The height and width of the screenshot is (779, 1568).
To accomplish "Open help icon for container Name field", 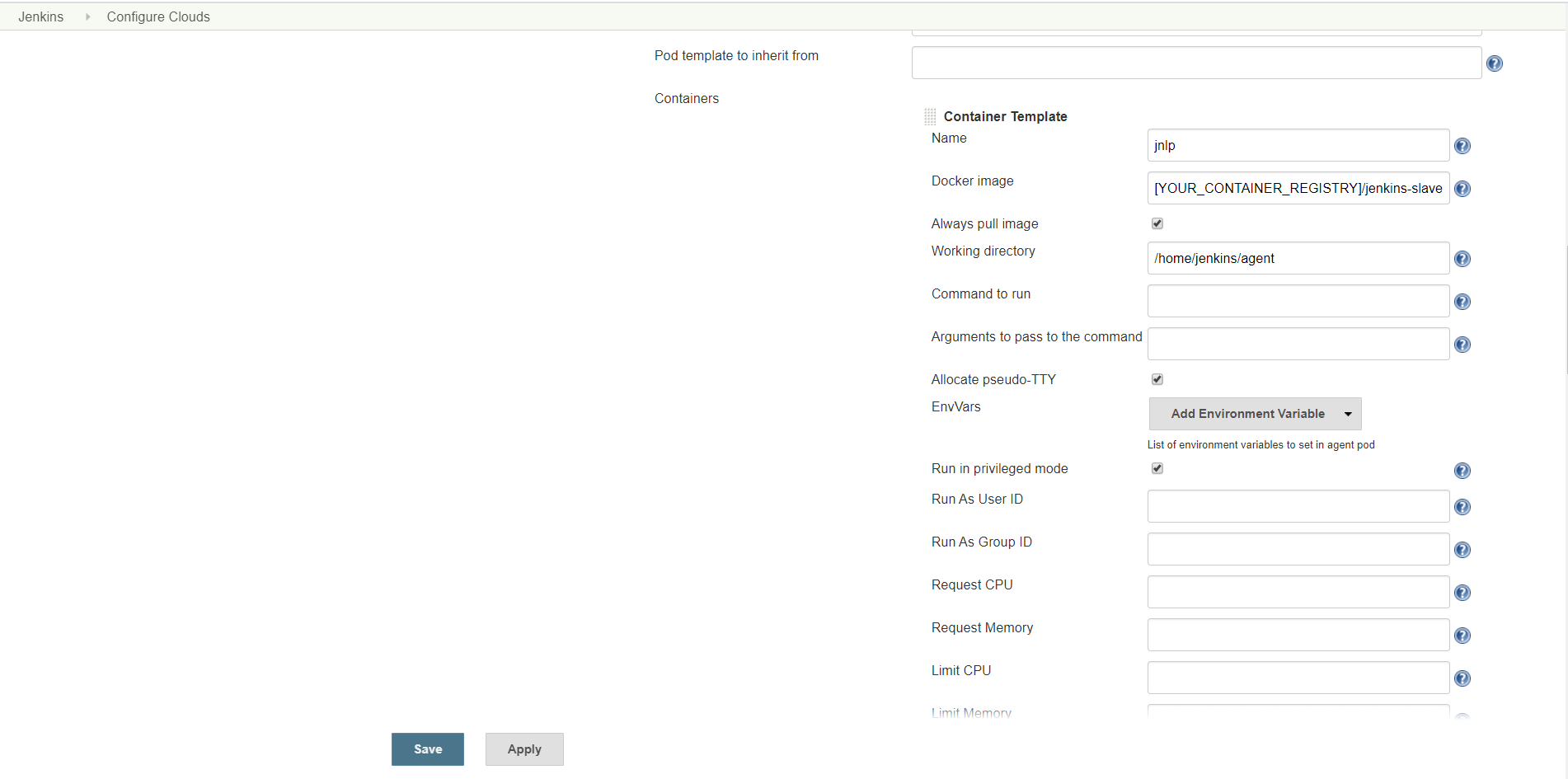I will tap(1462, 146).
